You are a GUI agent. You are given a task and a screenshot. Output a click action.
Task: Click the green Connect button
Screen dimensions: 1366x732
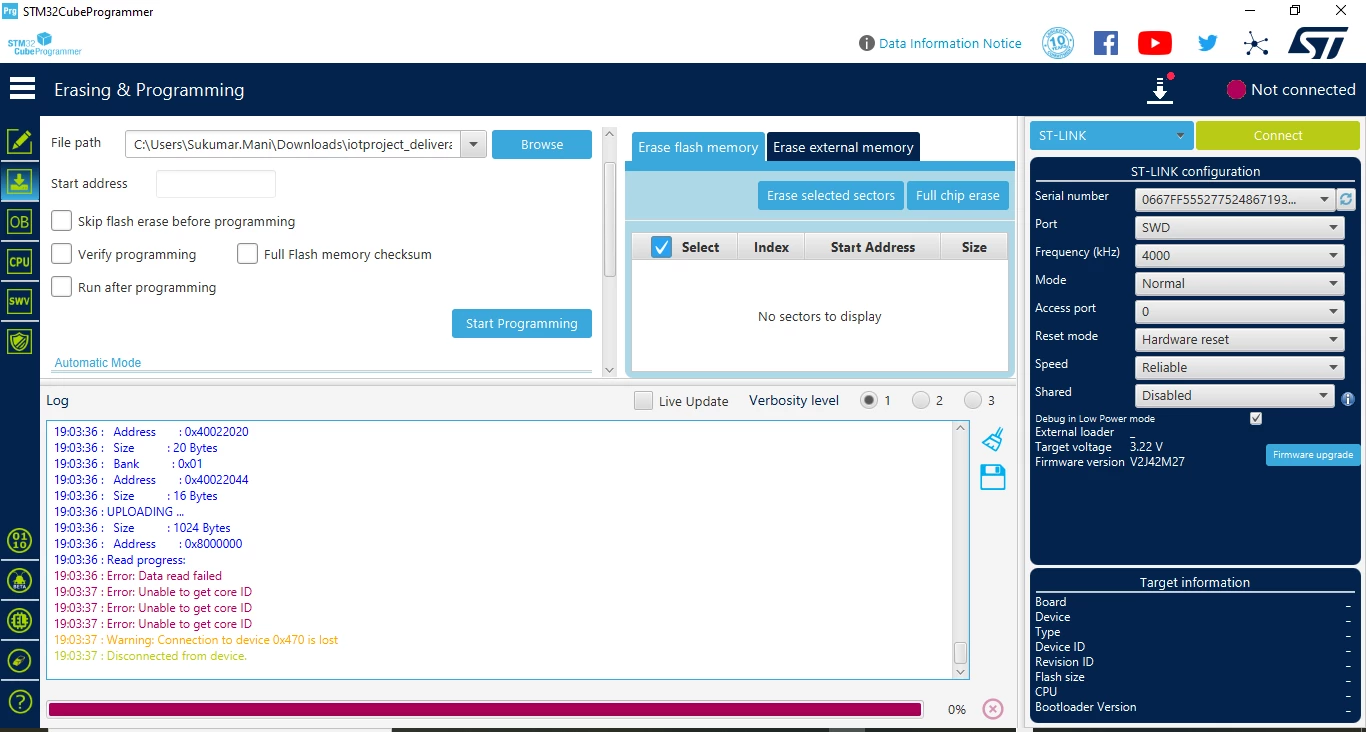(x=1278, y=135)
